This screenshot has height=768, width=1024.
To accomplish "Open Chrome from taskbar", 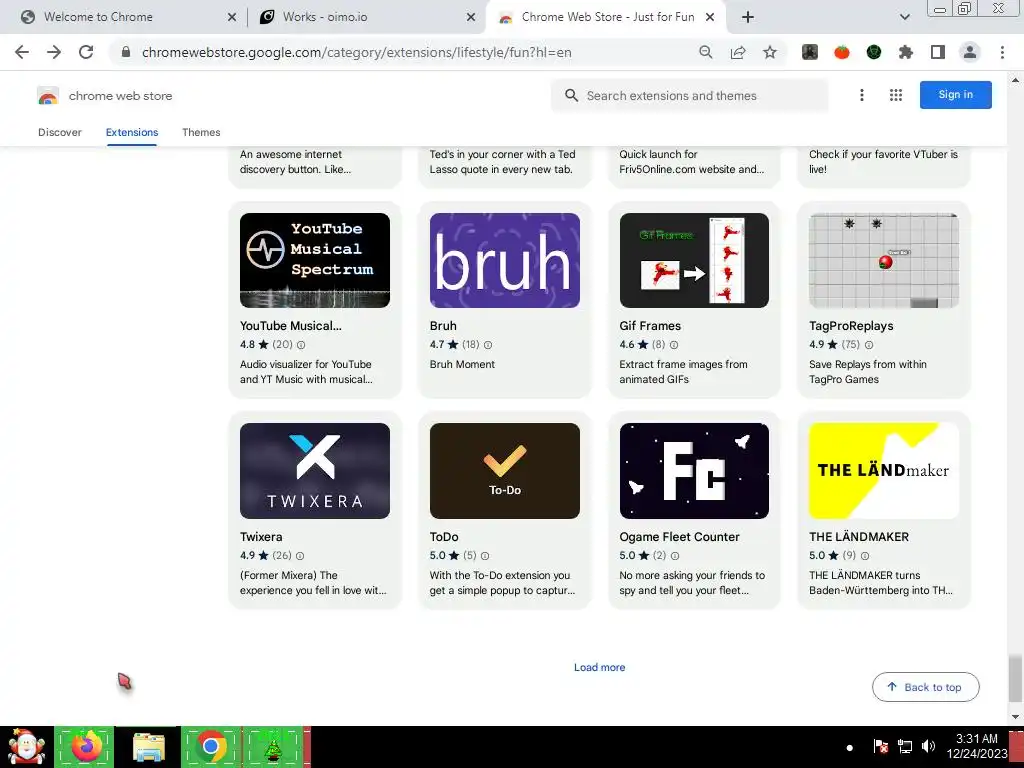I will click(211, 746).
